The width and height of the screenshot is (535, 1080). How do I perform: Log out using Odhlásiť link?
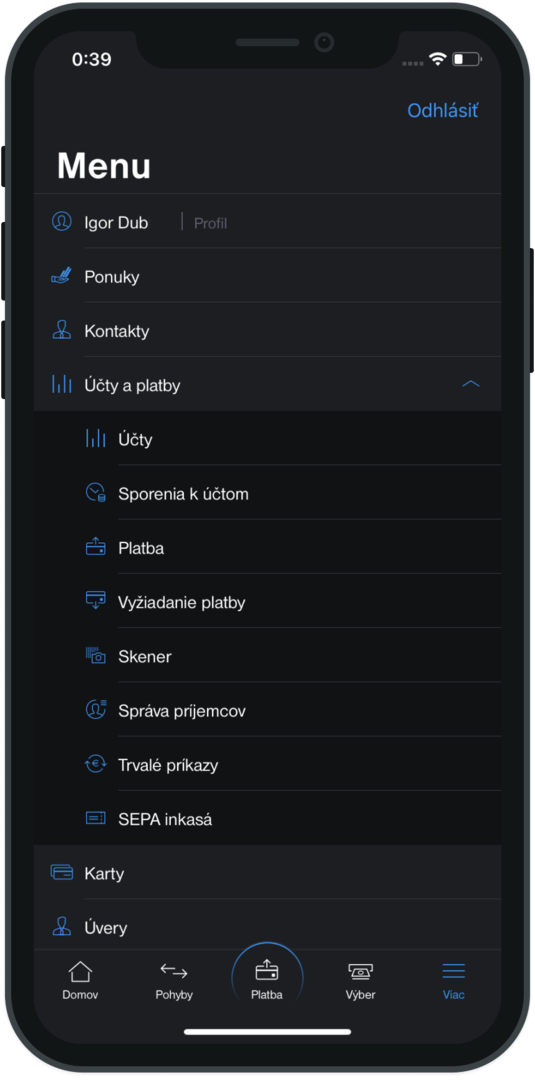[443, 110]
